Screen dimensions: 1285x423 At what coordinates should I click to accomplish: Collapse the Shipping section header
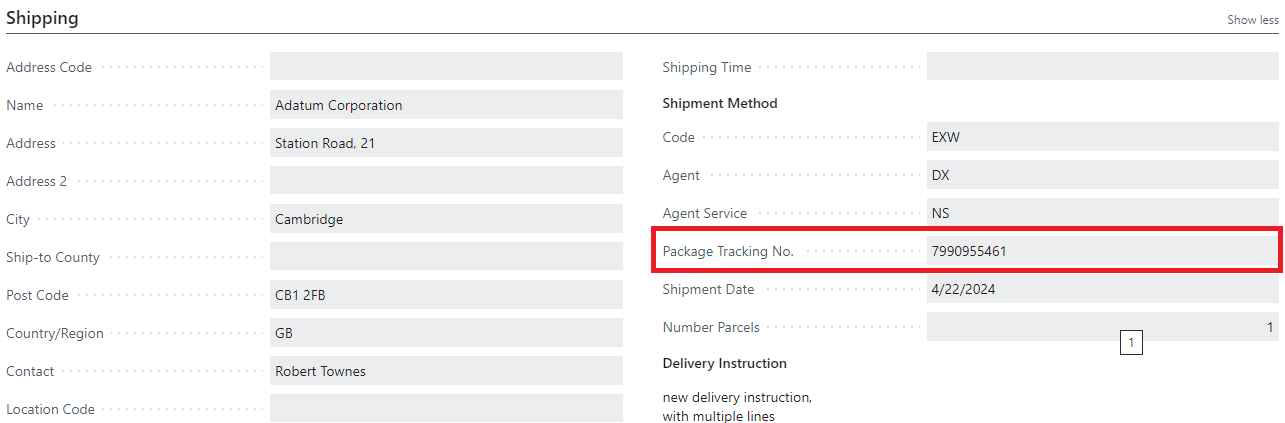[42, 18]
